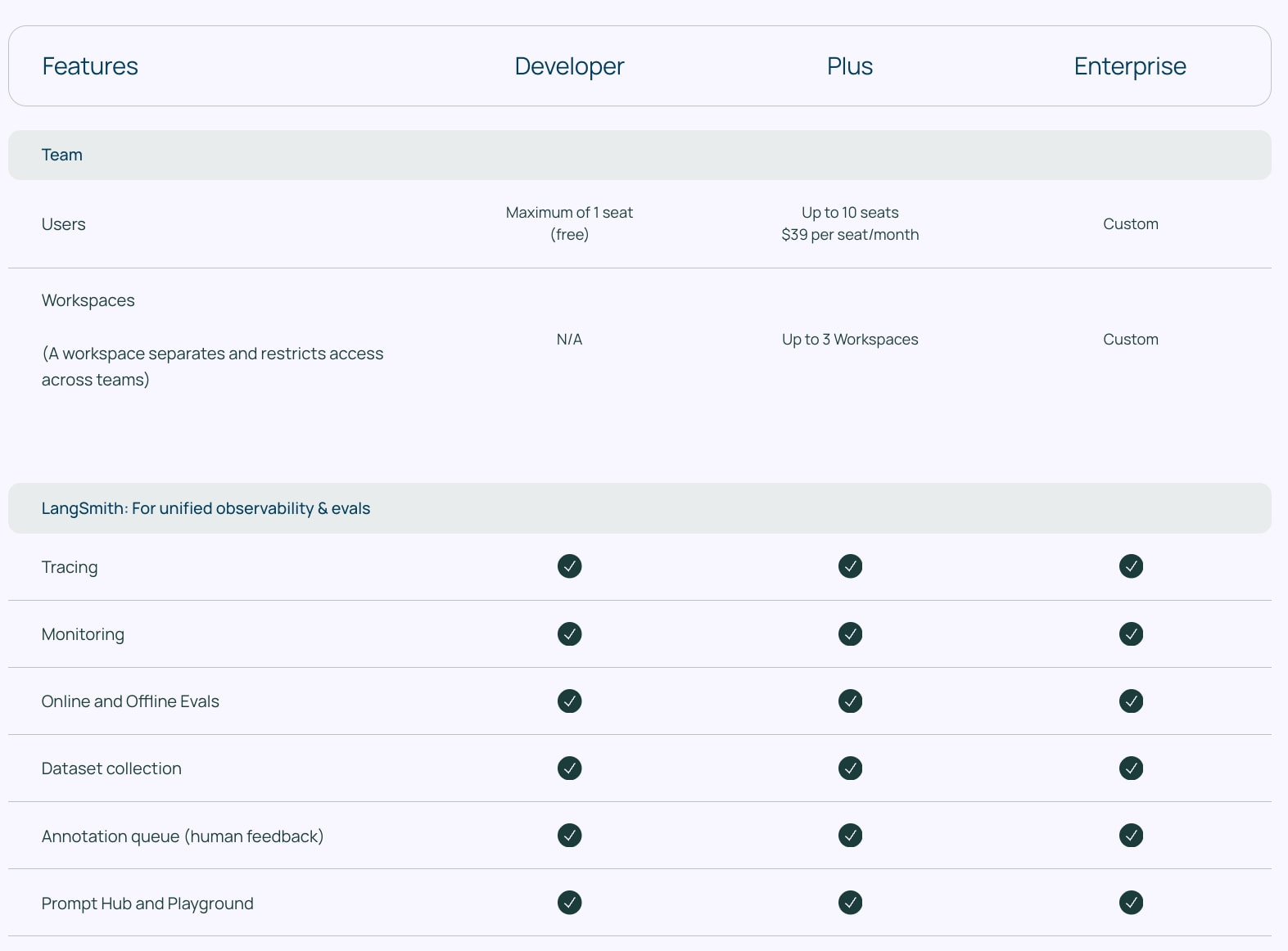Click Dataset collection checkmark under Plus
Screen dimensions: 1288x951
pyautogui.click(x=850, y=768)
